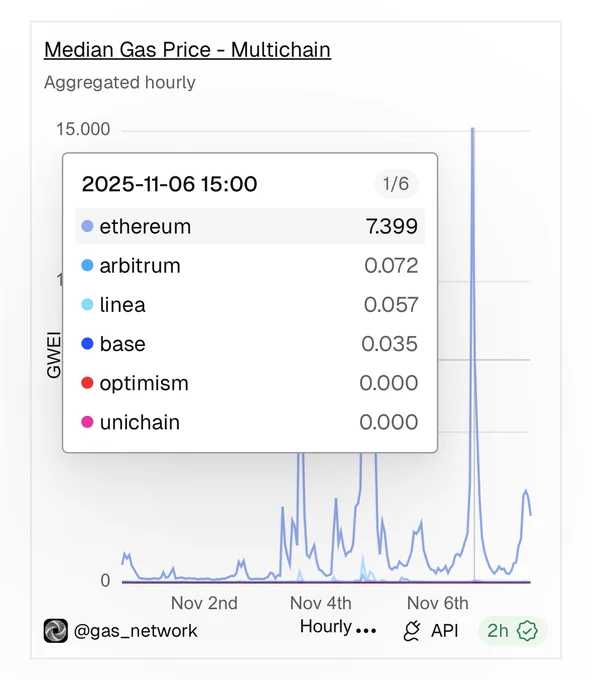
Task: Click the 1/6 series counter badge
Action: coord(396,184)
